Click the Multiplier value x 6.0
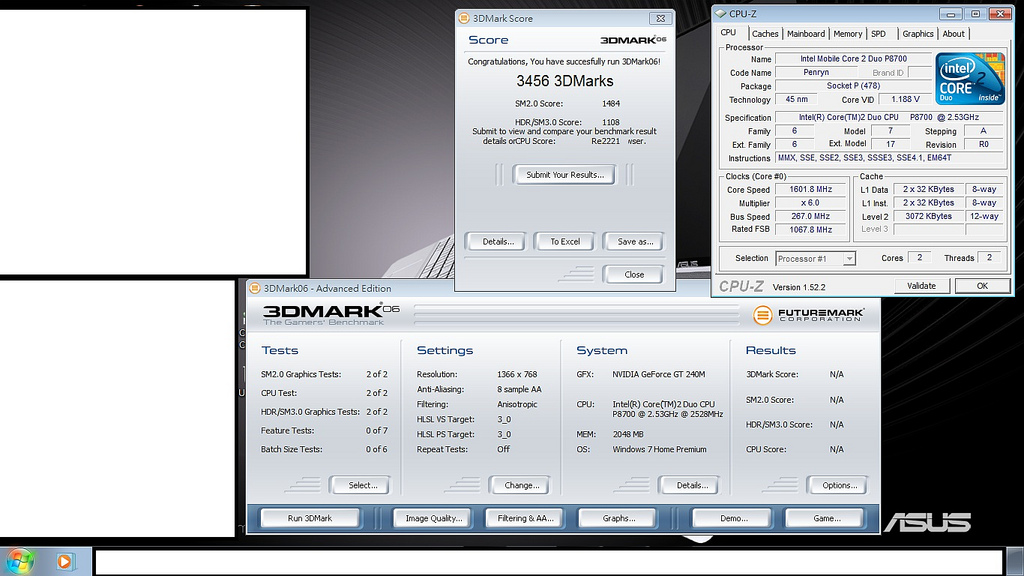The image size is (1024, 576). 810,203
